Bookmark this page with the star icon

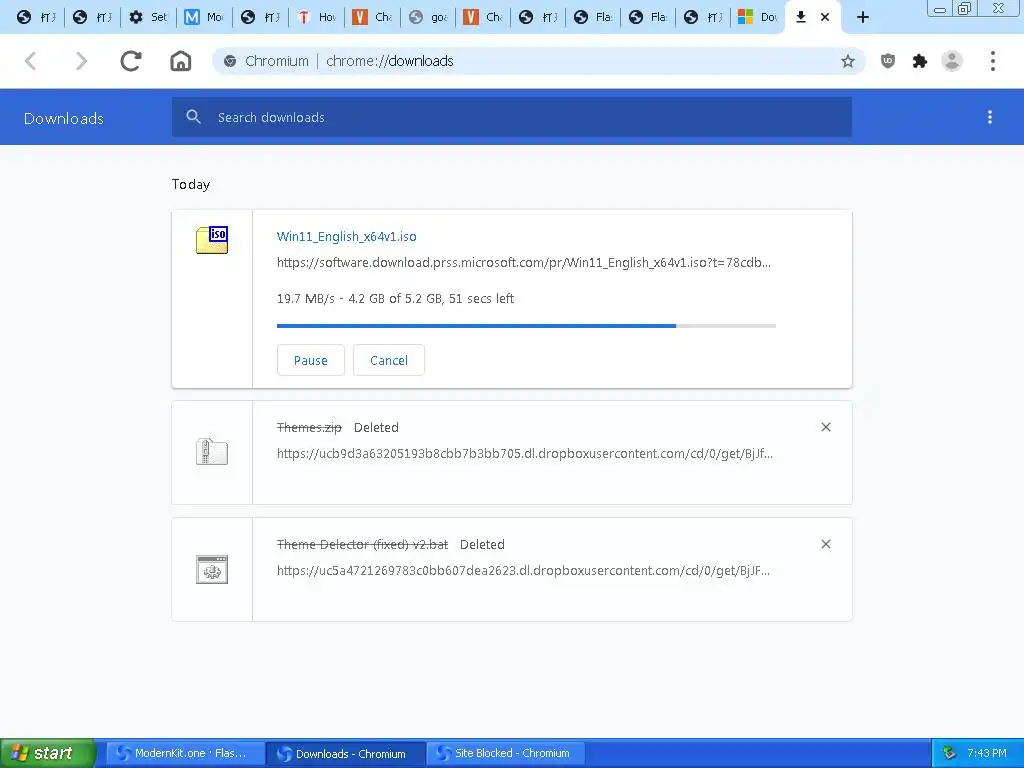coord(848,61)
